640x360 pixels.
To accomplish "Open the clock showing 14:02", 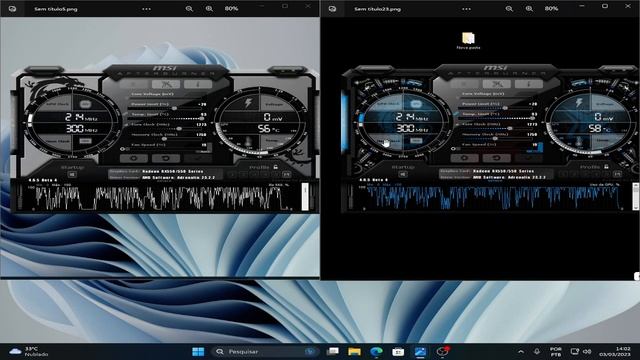I will click(615, 351).
